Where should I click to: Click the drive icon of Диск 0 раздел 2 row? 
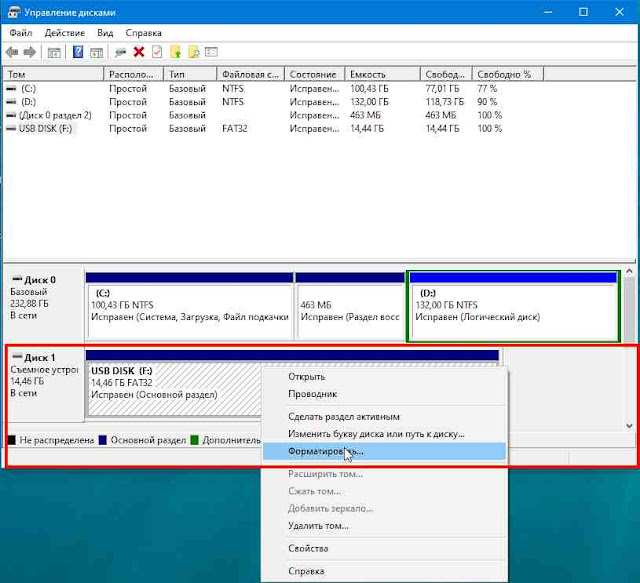point(11,116)
